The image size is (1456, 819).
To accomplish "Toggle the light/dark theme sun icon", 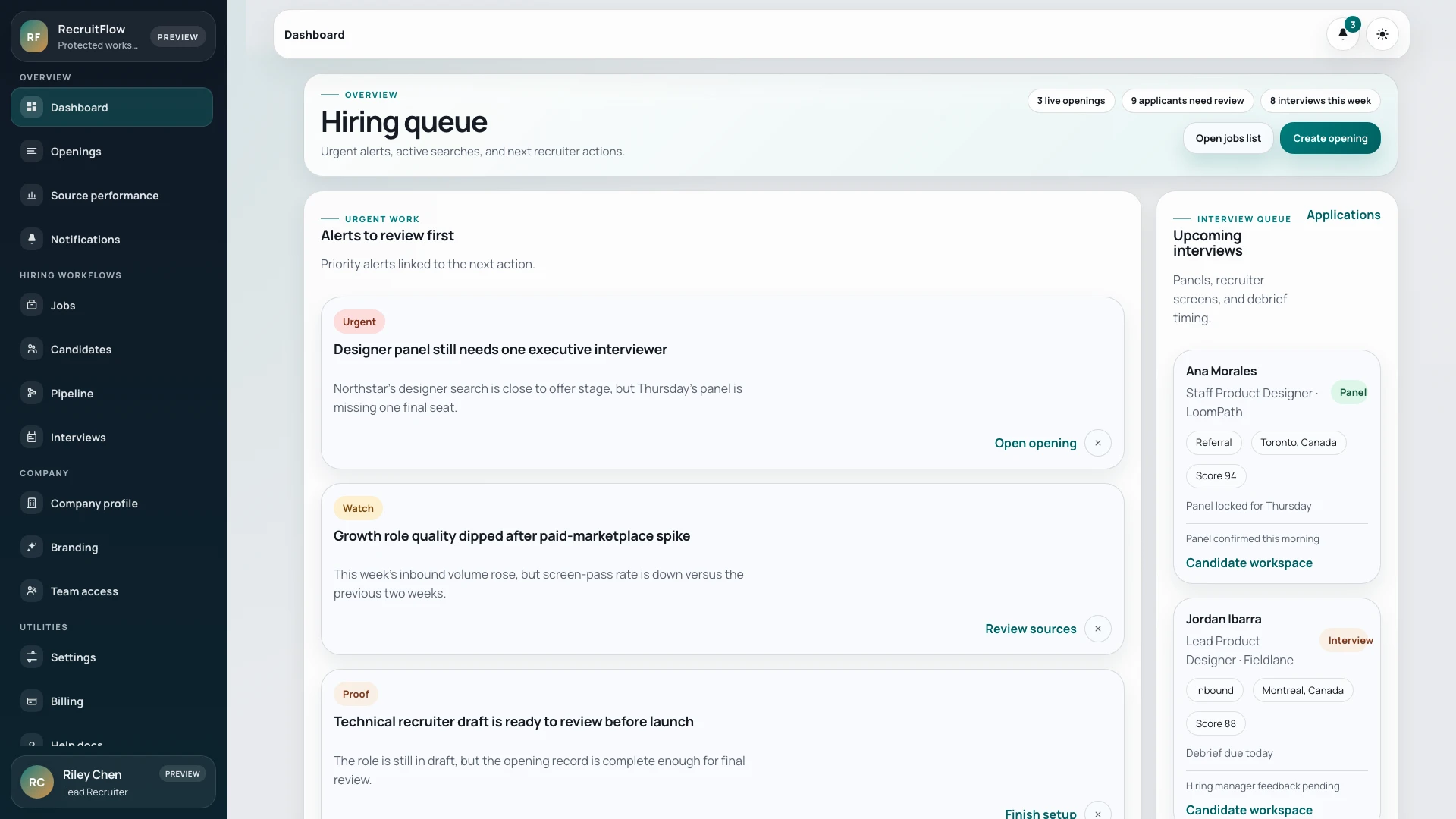I will (1382, 34).
